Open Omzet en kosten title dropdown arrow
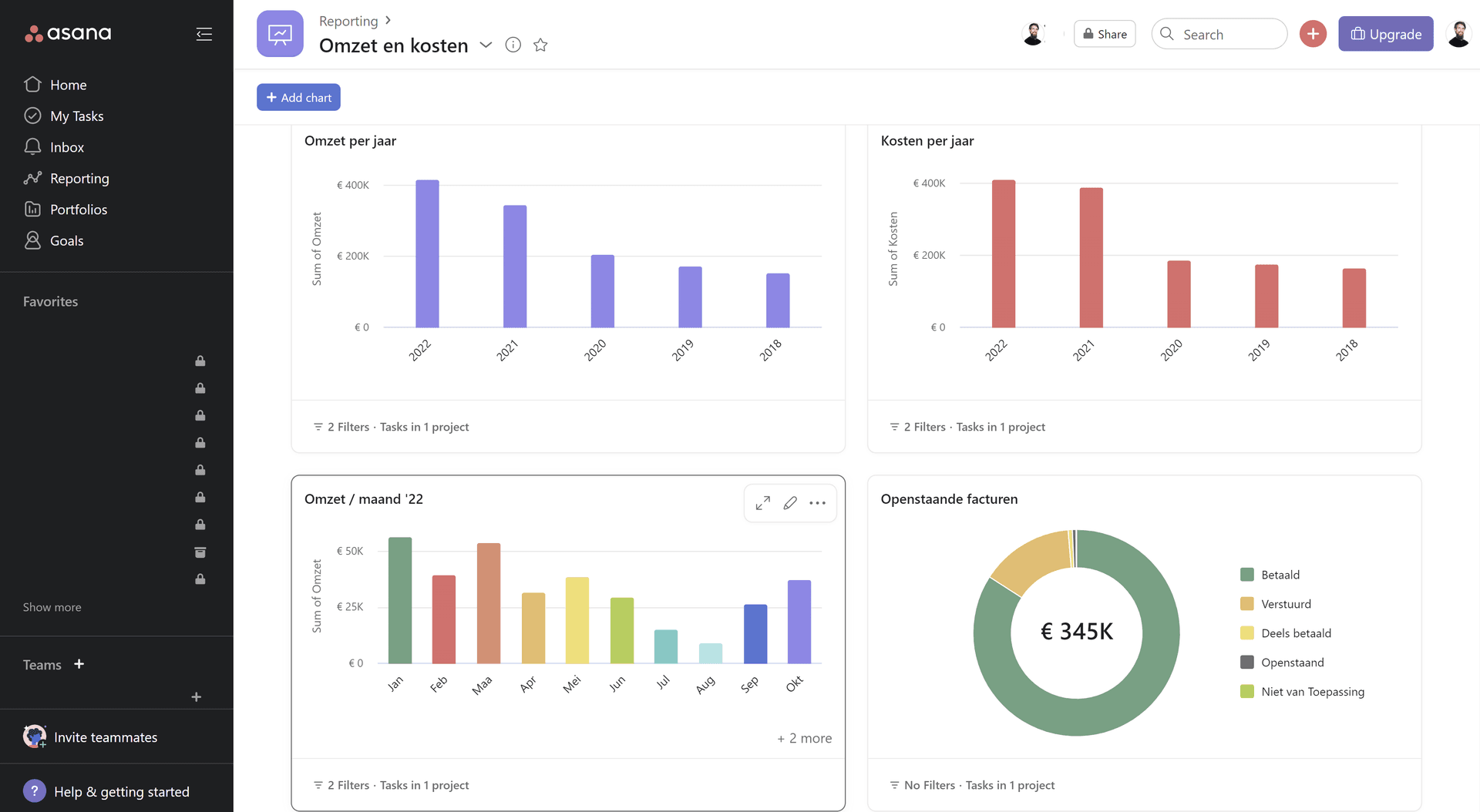This screenshot has width=1480, height=812. [486, 45]
